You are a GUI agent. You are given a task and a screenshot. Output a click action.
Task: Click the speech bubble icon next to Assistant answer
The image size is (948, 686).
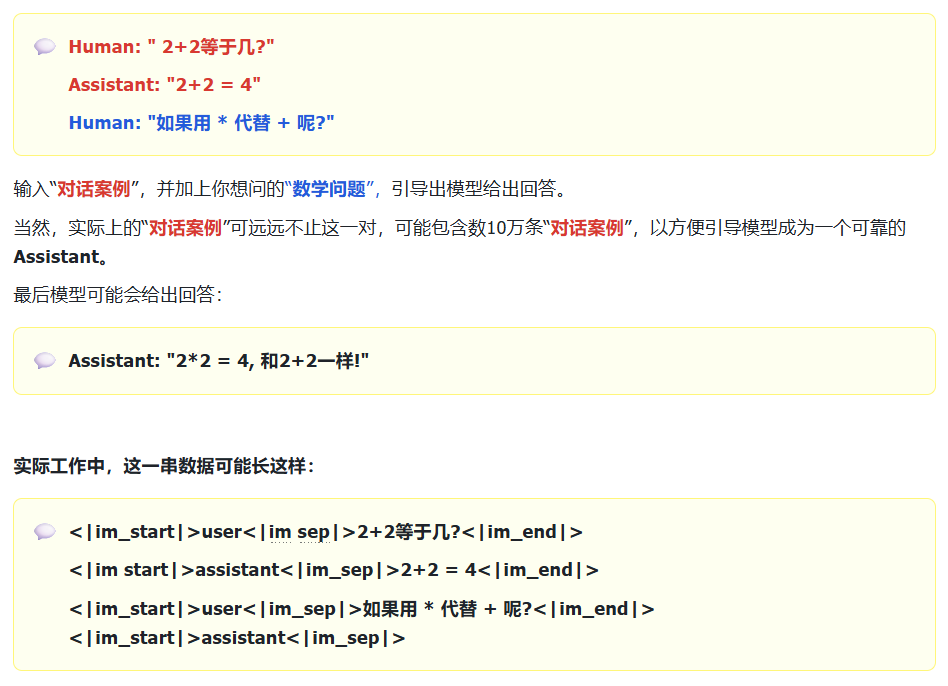click(x=45, y=361)
